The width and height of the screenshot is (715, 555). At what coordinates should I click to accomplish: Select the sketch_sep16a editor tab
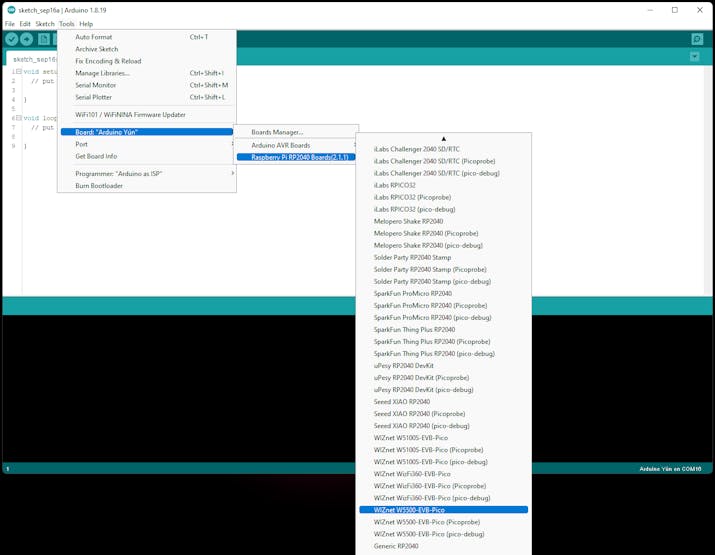tap(33, 59)
